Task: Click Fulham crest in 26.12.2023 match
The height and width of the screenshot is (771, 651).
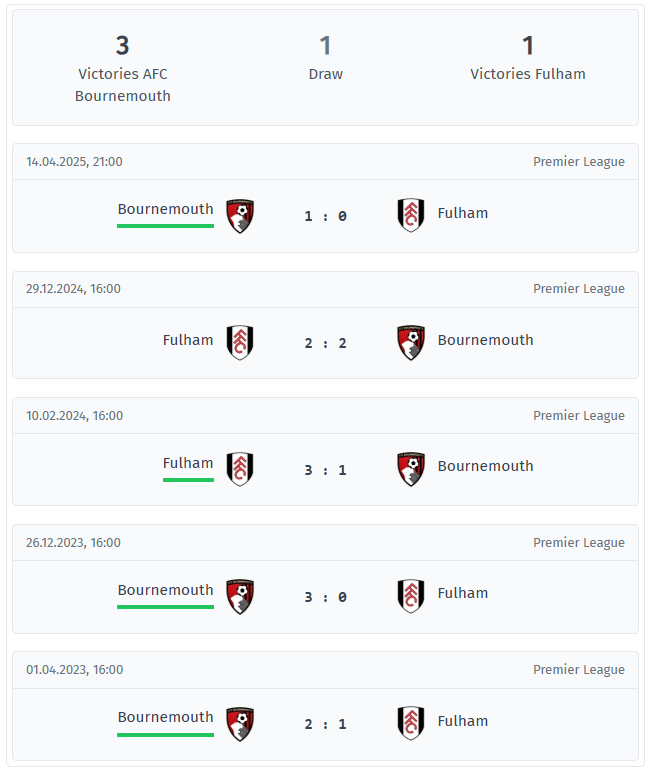Action: [410, 596]
